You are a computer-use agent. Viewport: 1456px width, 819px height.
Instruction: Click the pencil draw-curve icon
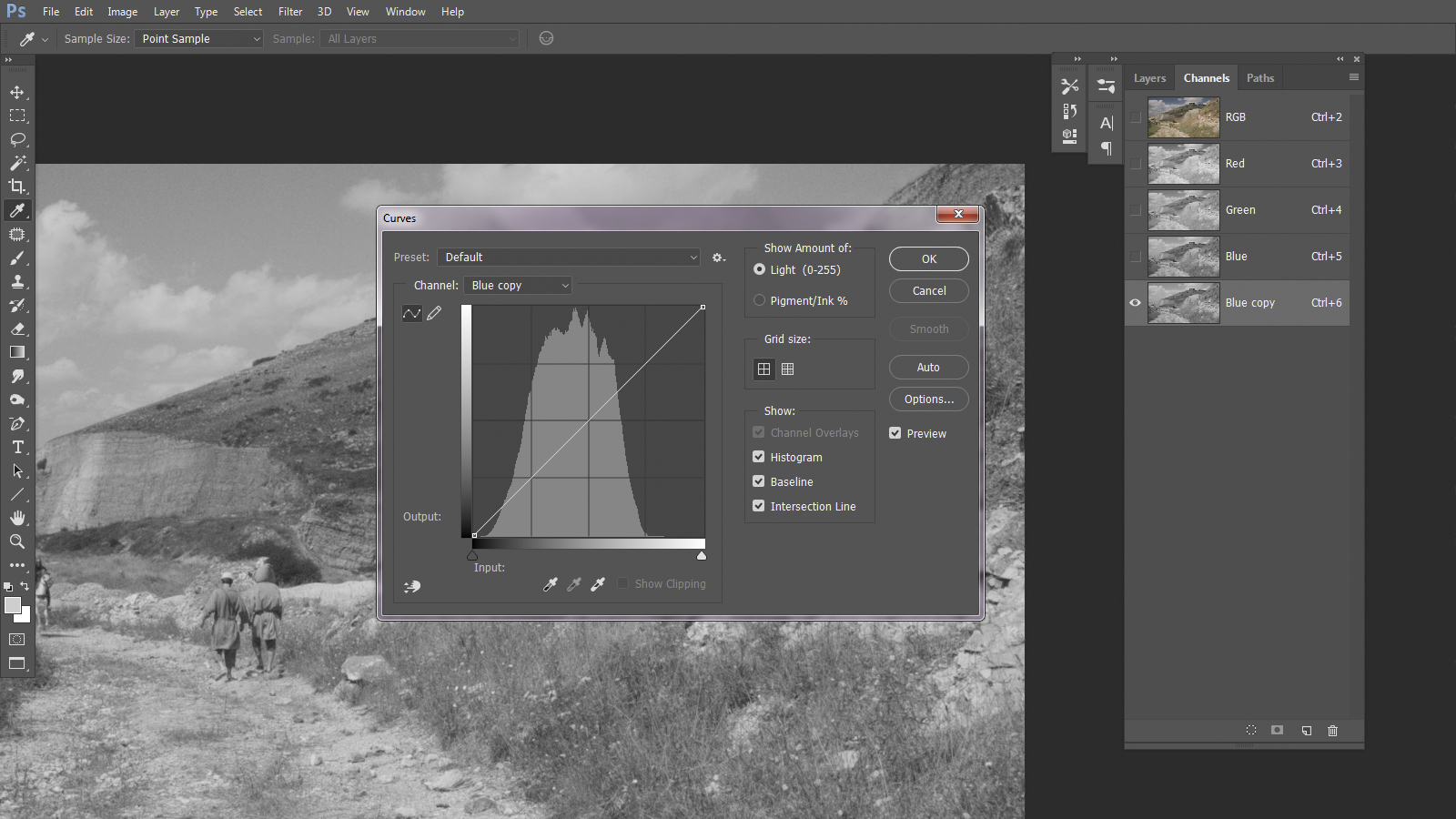434,313
